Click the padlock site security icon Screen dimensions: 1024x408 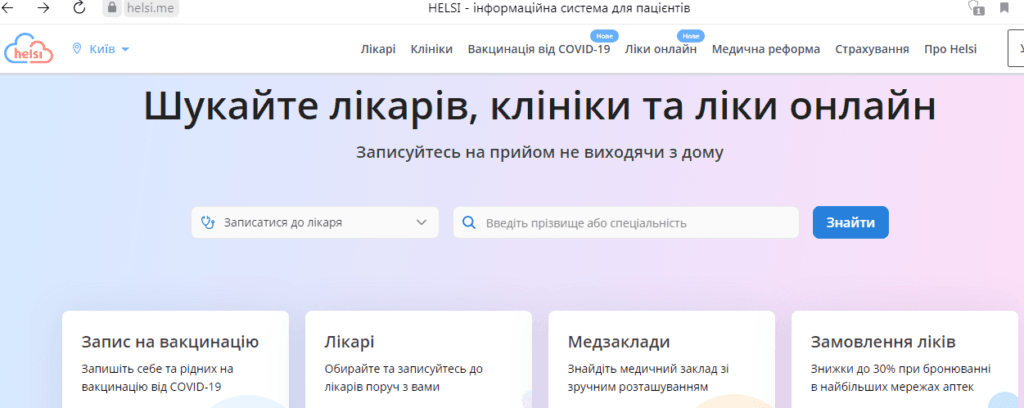112,8
